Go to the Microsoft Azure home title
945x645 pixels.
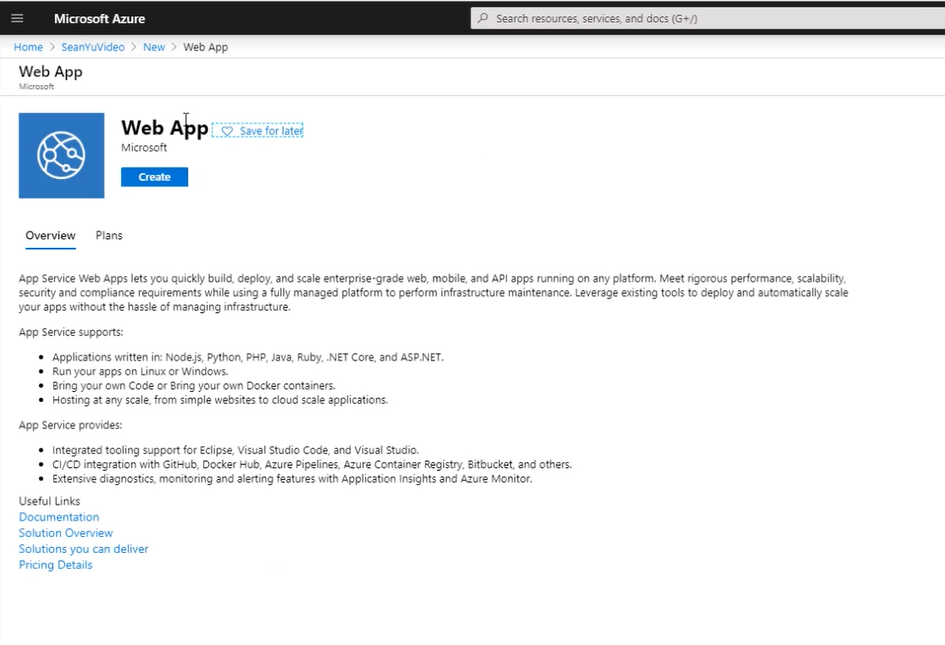[99, 19]
